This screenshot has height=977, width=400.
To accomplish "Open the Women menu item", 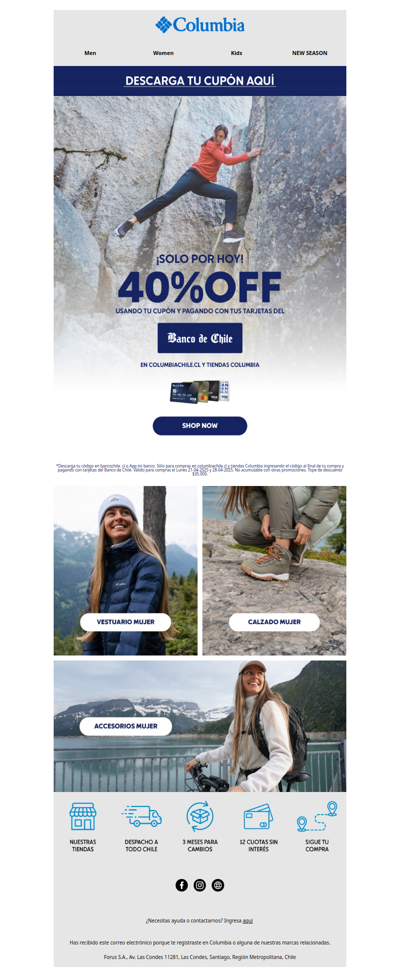I will click(163, 53).
